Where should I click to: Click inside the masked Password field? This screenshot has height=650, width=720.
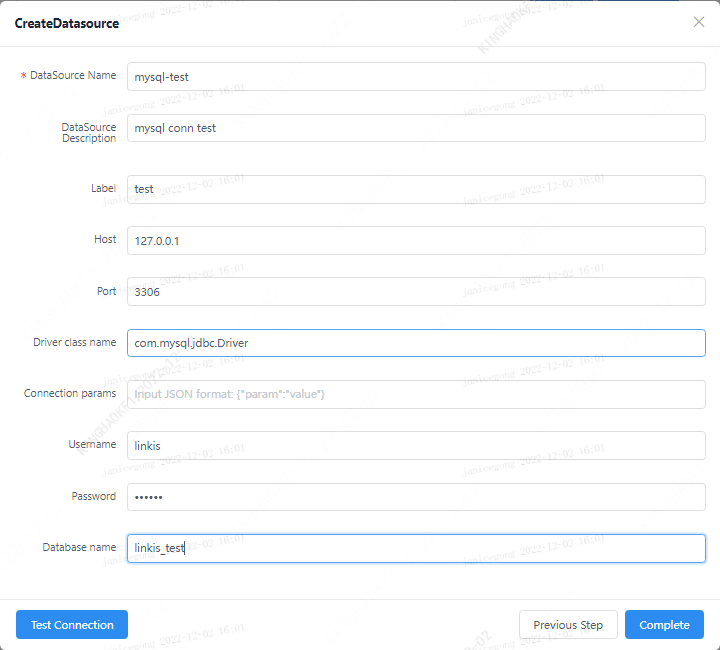[x=416, y=497]
